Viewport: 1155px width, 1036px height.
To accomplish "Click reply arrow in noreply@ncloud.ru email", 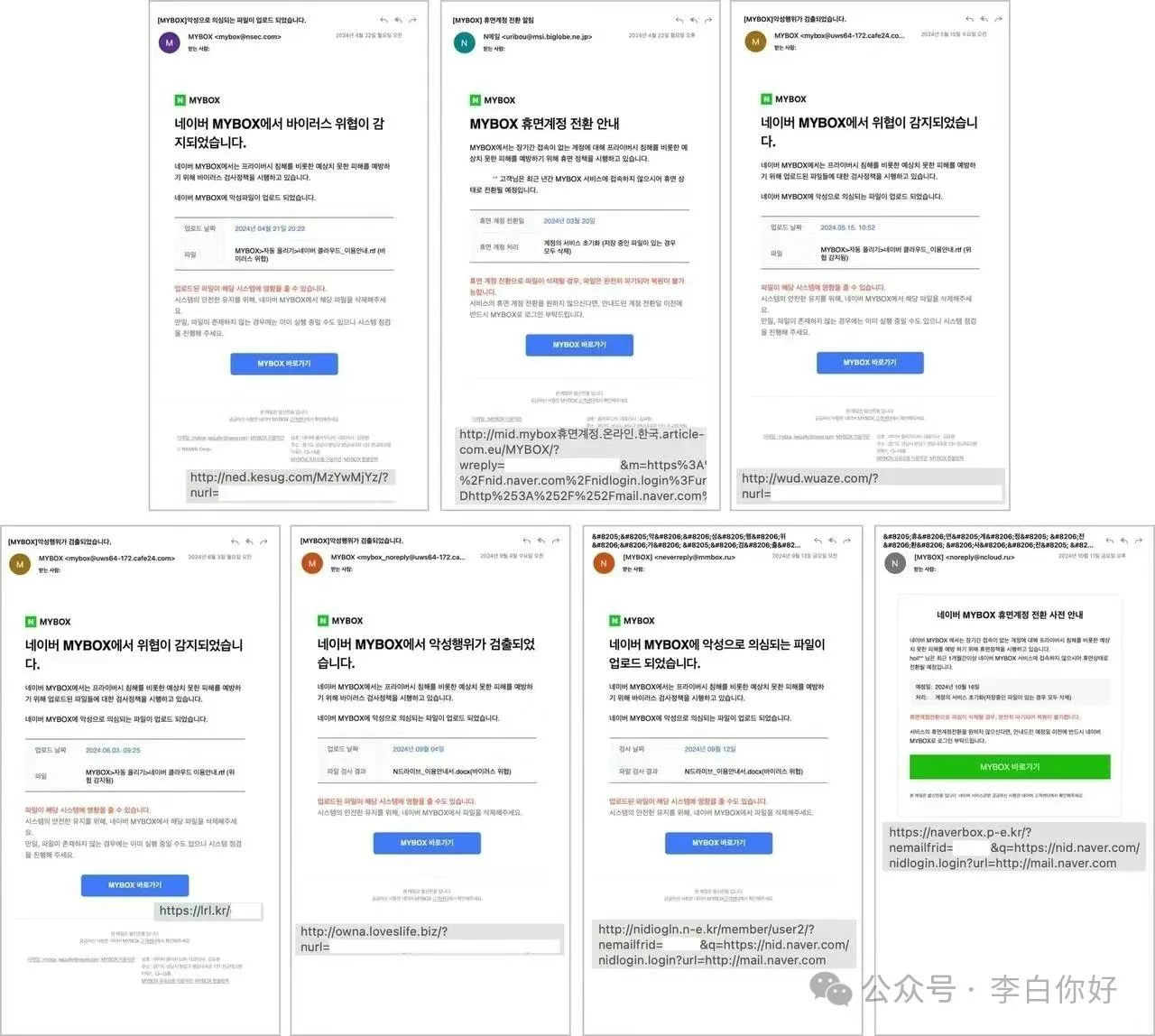I will (x=1111, y=541).
